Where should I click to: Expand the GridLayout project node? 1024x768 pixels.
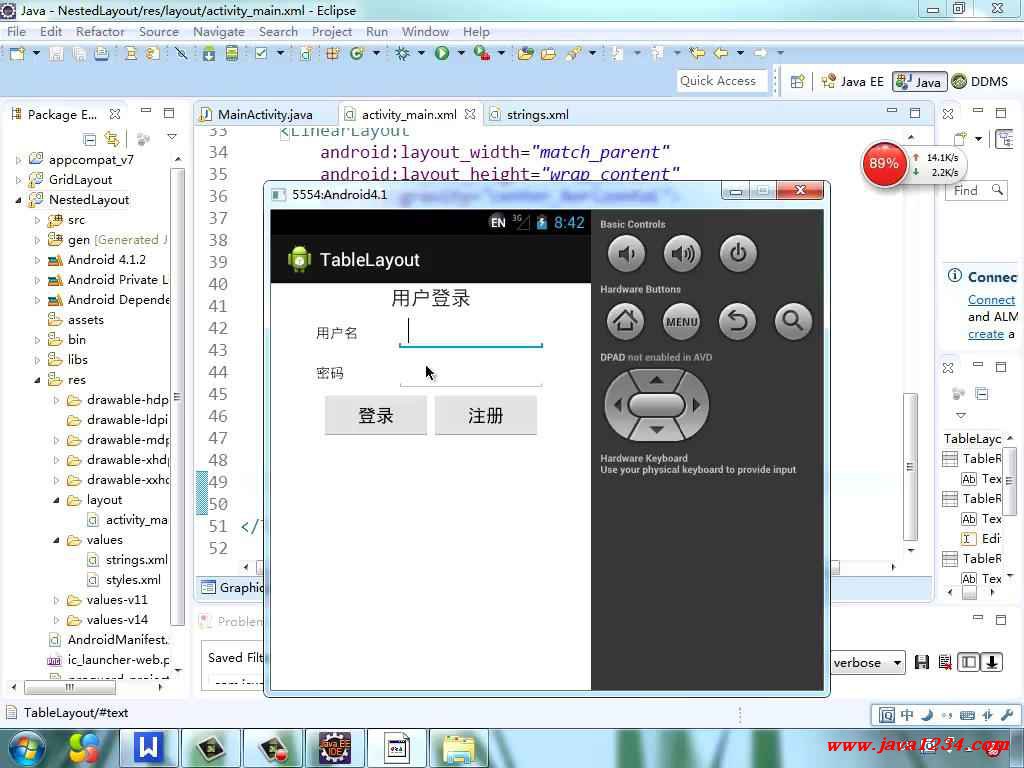pyautogui.click(x=18, y=180)
